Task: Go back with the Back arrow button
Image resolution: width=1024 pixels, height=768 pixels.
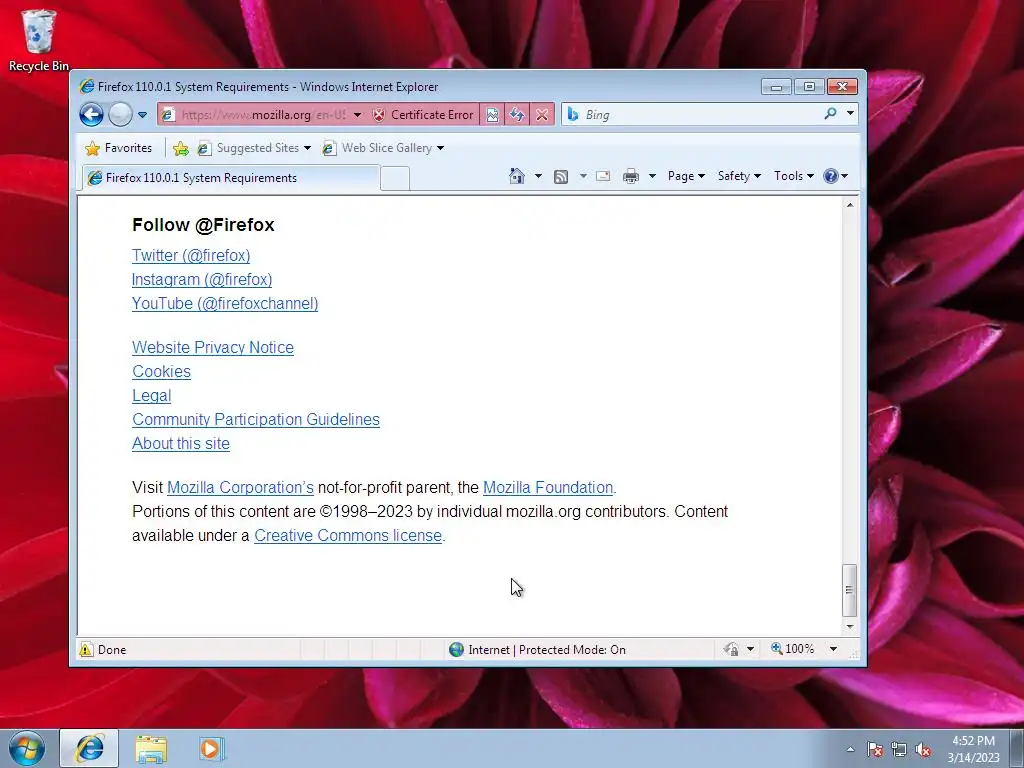Action: [91, 115]
